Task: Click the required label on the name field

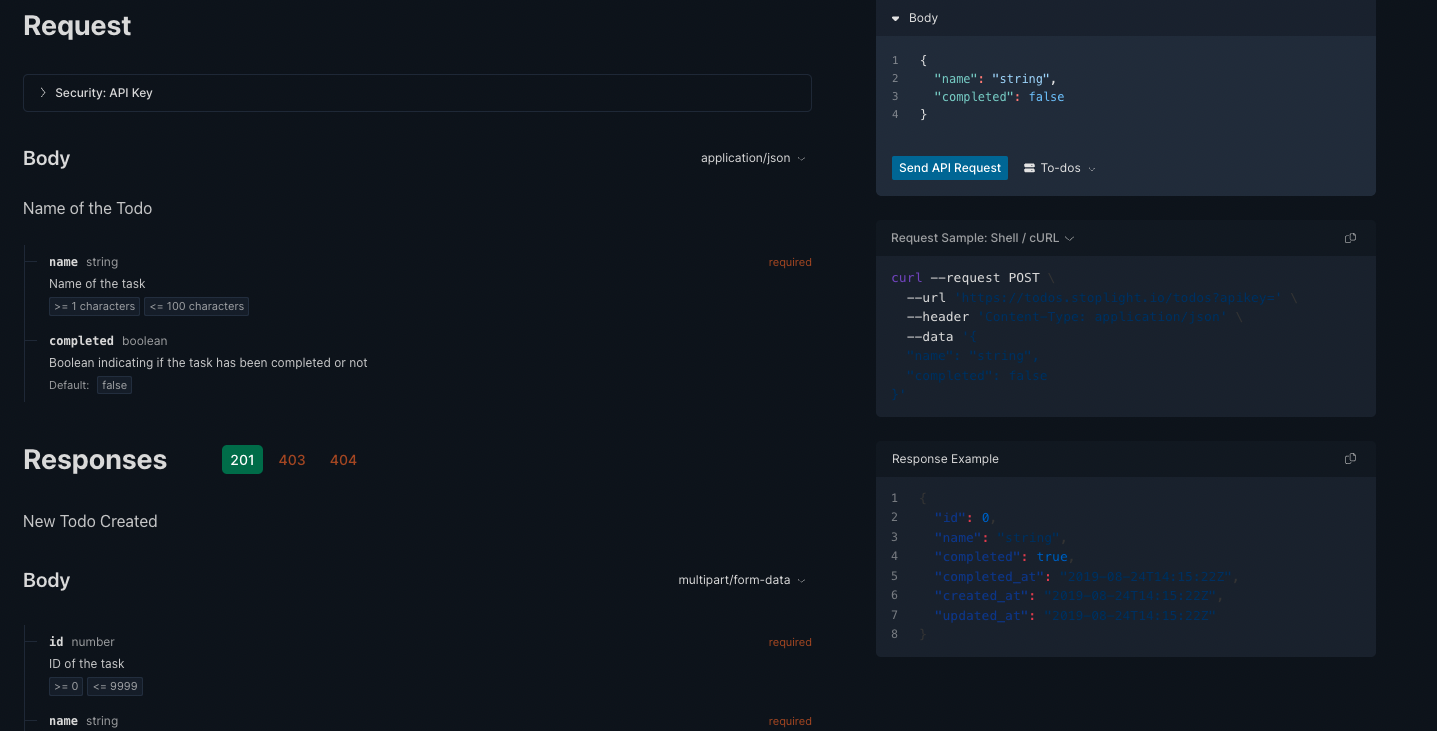Action: pos(790,261)
